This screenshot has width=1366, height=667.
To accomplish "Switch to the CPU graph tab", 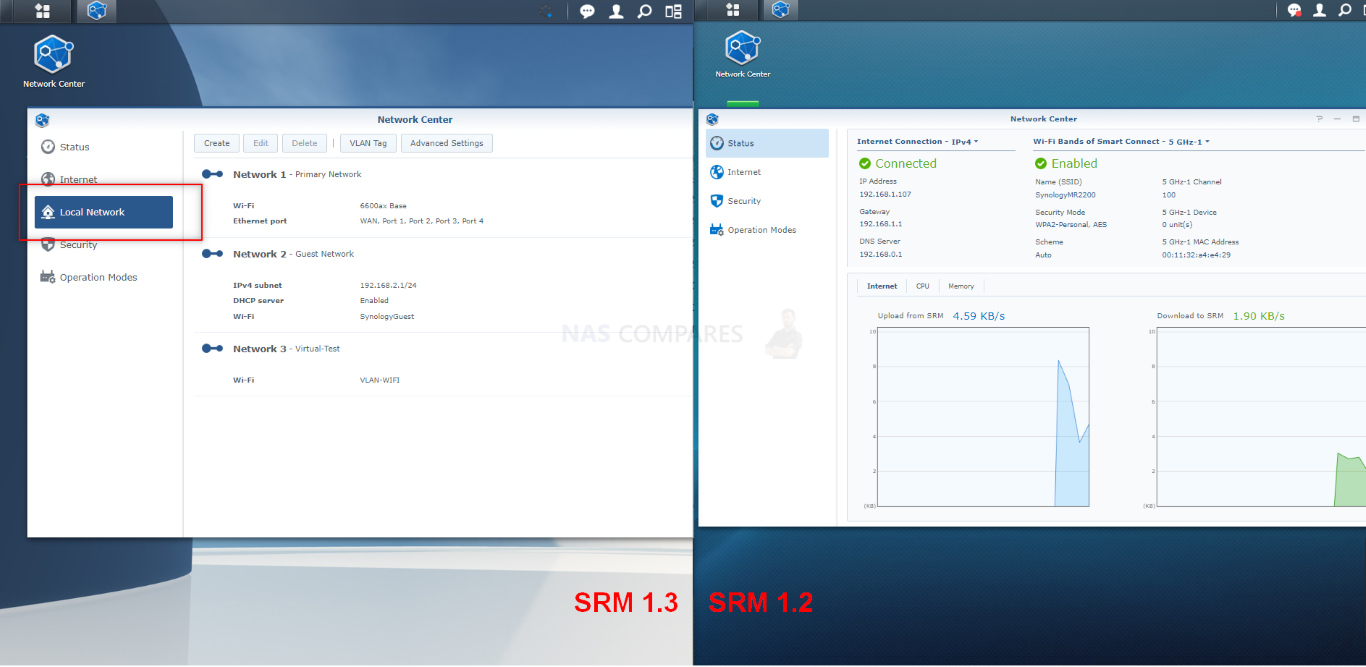I will point(923,286).
